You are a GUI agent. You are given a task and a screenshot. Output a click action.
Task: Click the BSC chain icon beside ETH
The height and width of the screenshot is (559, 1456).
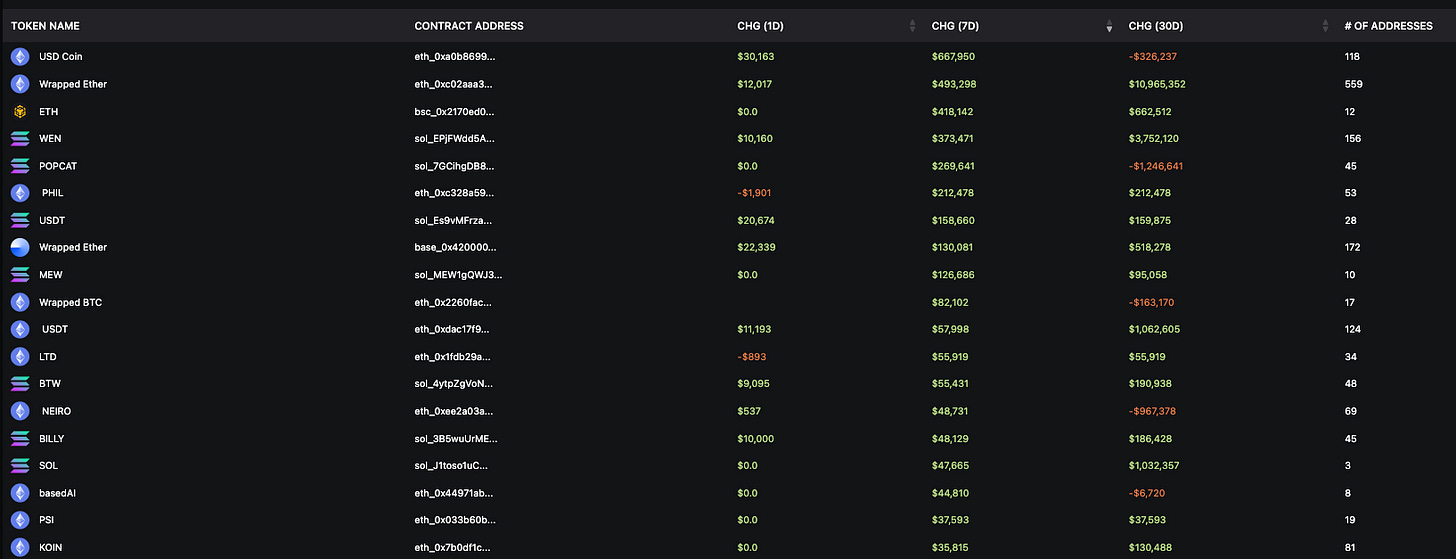[19, 112]
